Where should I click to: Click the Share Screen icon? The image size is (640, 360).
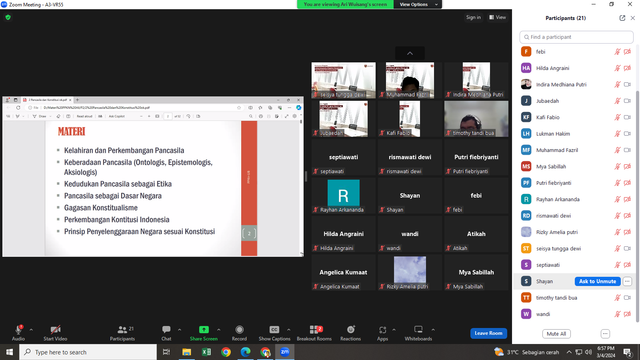click(x=204, y=330)
